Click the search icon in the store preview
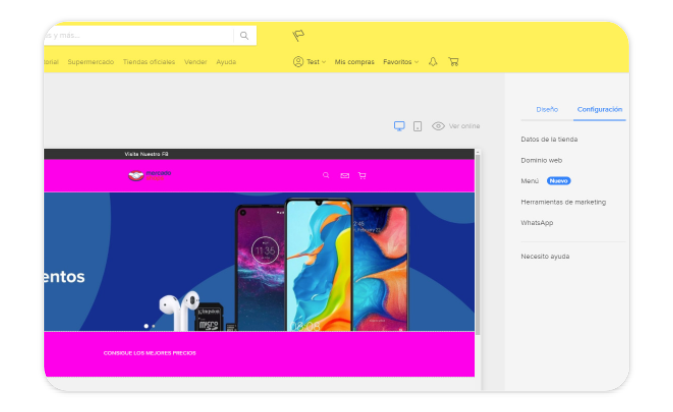Viewport: 673px width, 412px height. click(x=326, y=175)
